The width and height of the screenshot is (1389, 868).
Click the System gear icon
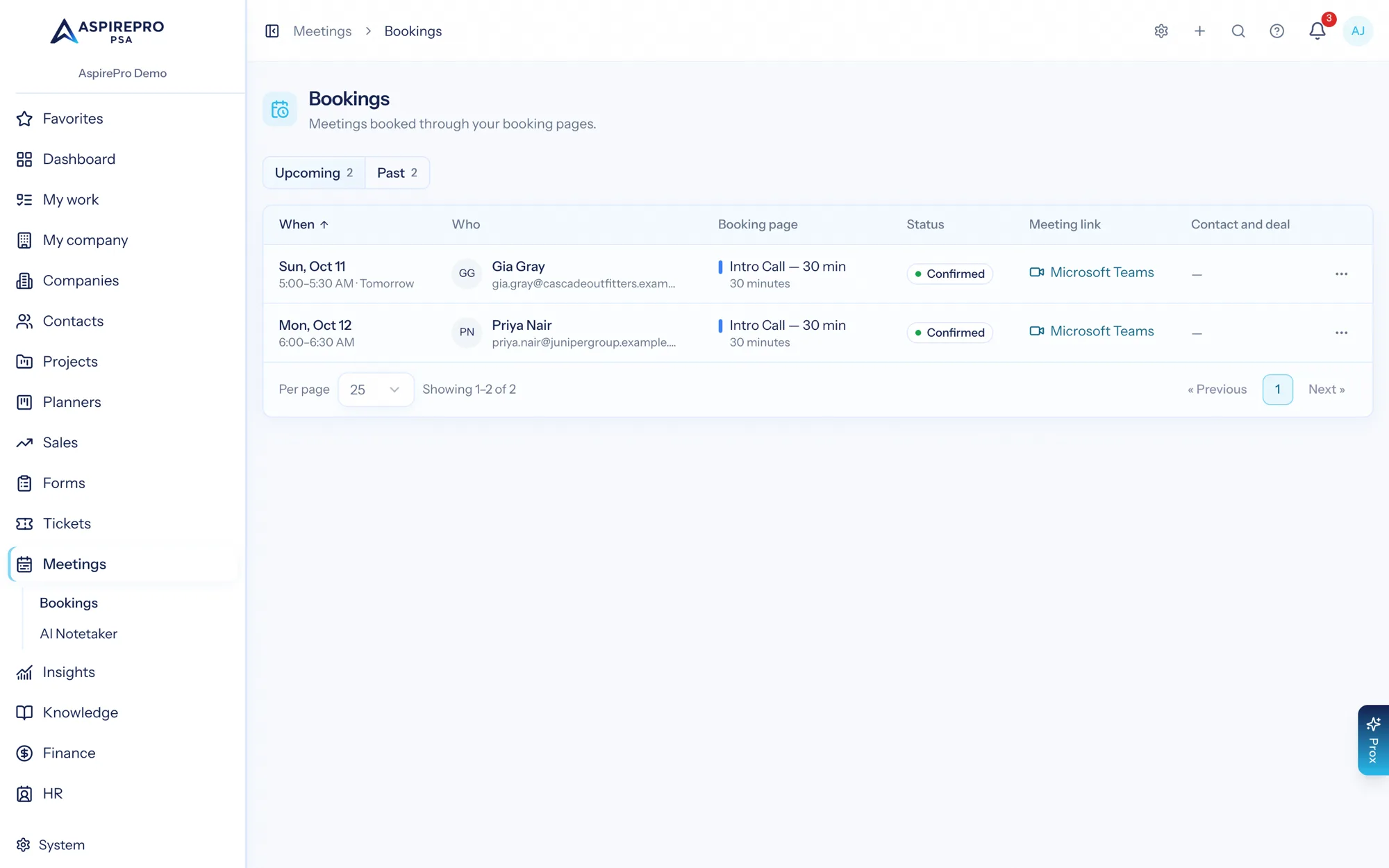[x=24, y=845]
